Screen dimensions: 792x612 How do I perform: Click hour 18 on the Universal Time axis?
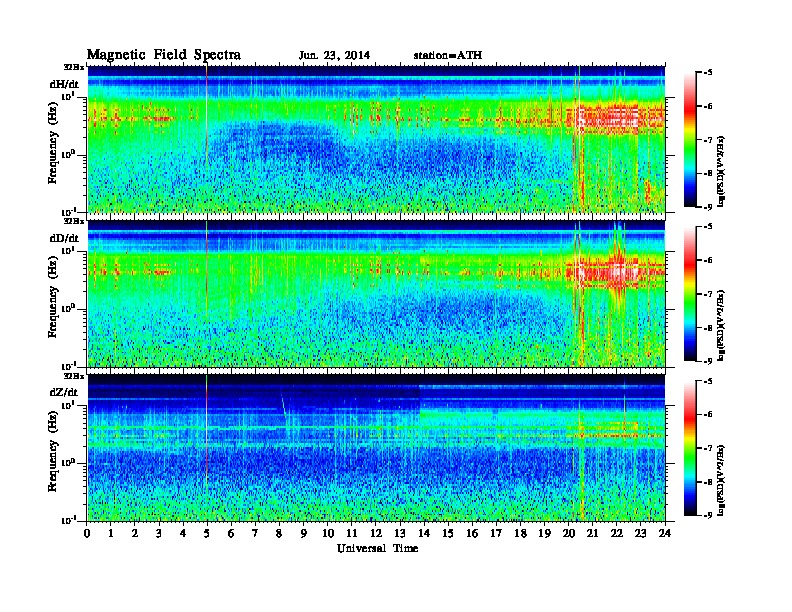pos(520,533)
